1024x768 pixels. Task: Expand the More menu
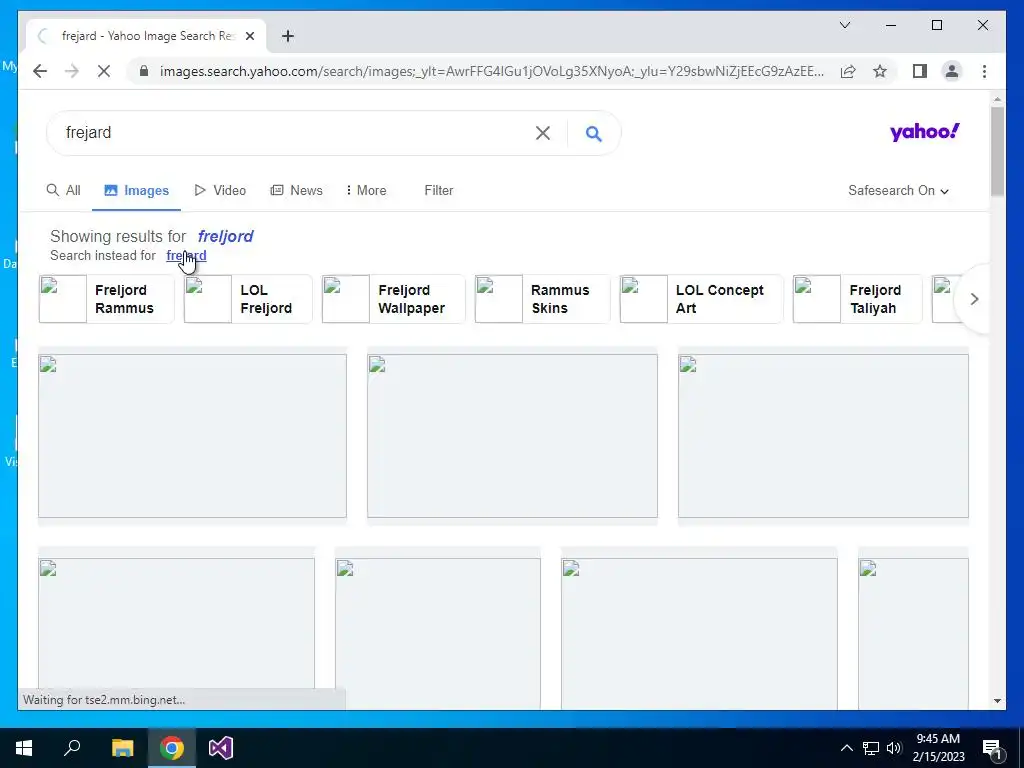[366, 190]
